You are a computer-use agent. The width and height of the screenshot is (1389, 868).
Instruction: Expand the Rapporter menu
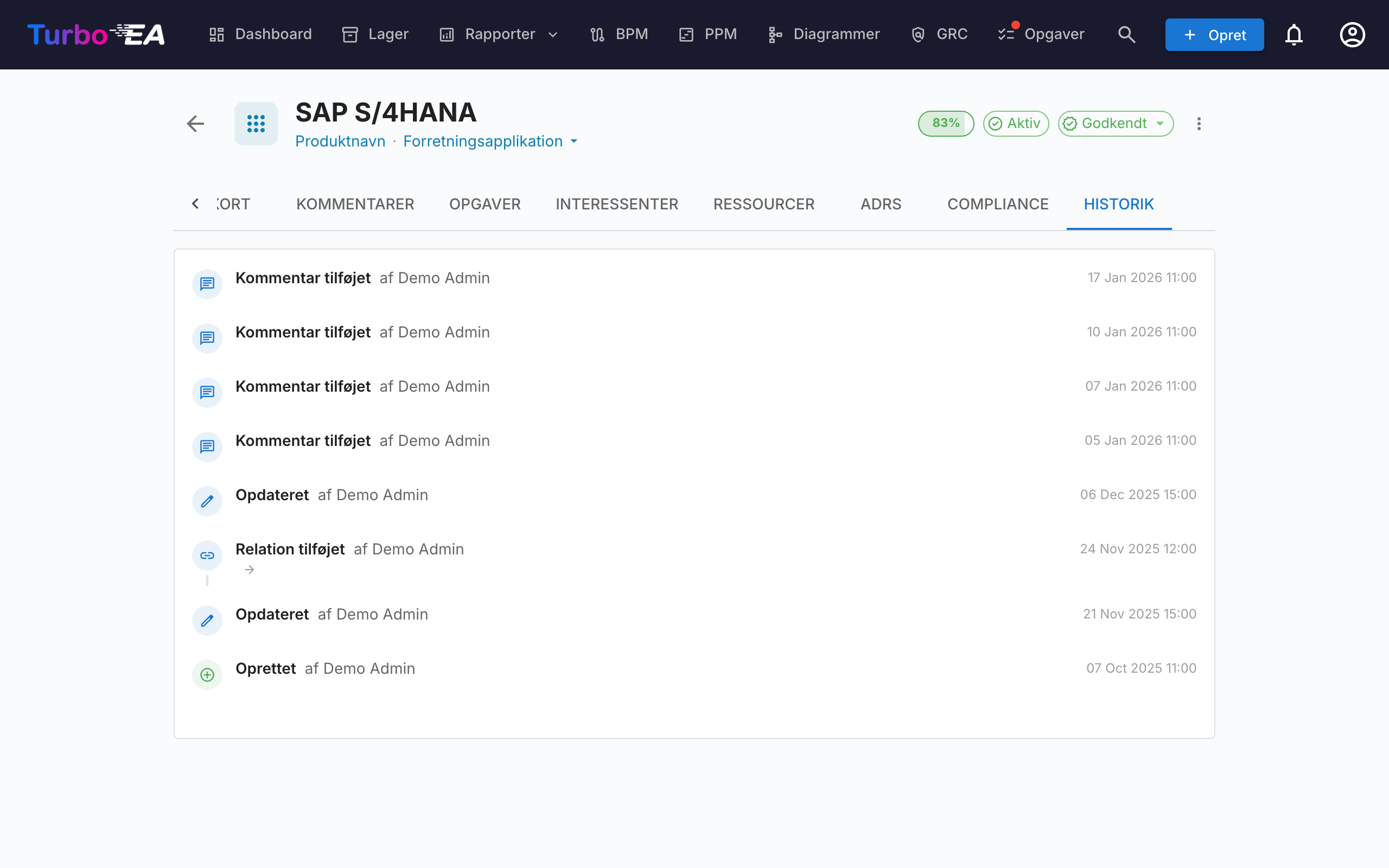click(499, 34)
